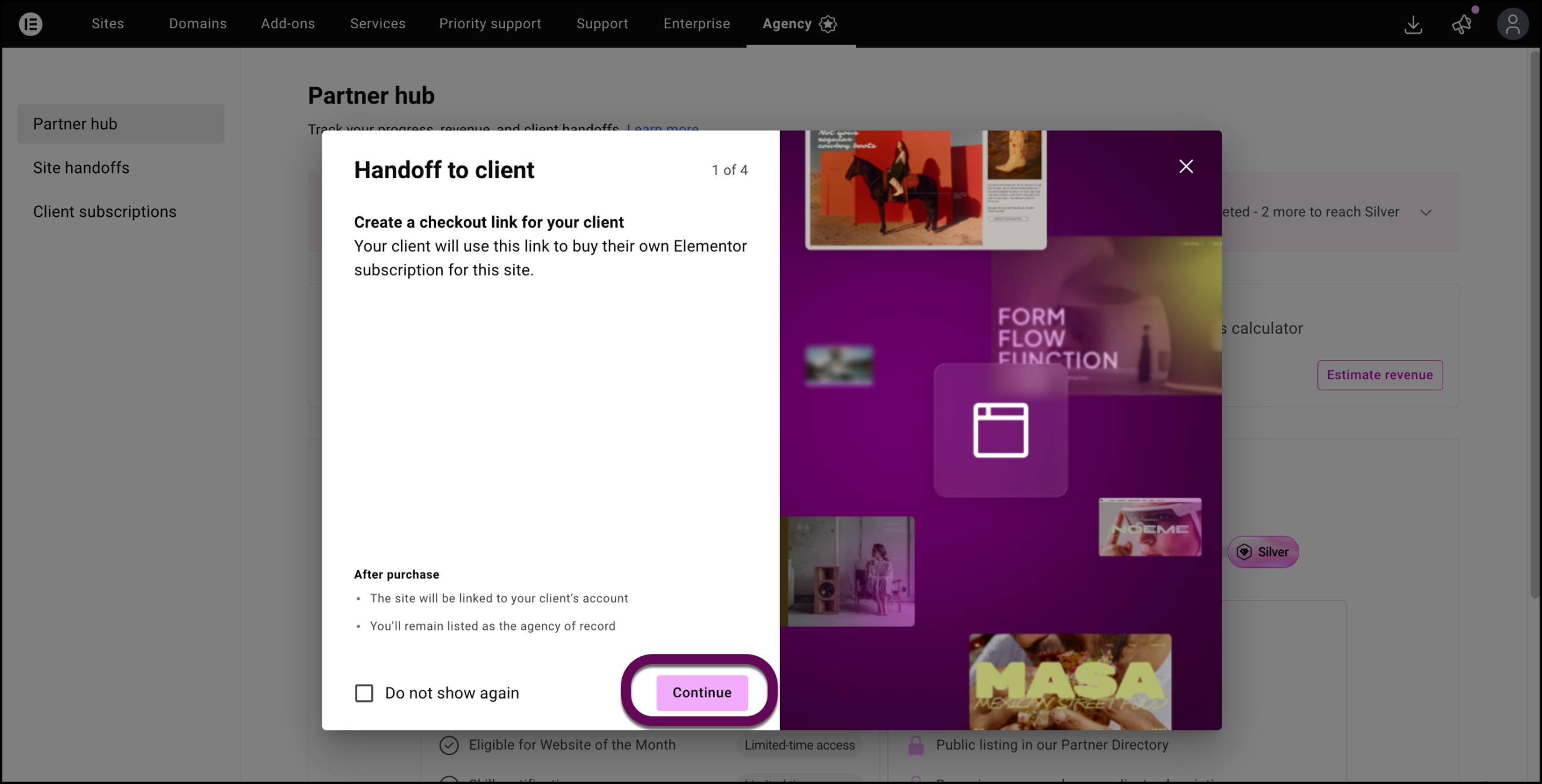Switch to Site handoffs in the sidebar
The image size is (1542, 784).
pyautogui.click(x=81, y=167)
